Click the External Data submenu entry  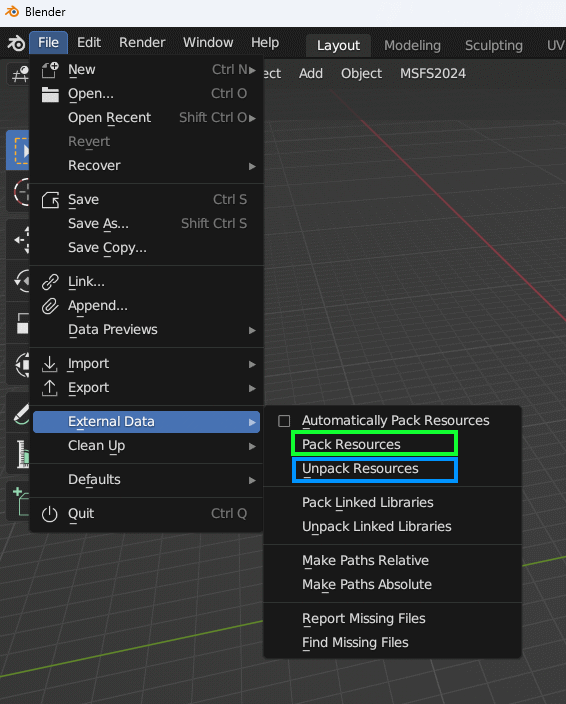pyautogui.click(x=146, y=422)
